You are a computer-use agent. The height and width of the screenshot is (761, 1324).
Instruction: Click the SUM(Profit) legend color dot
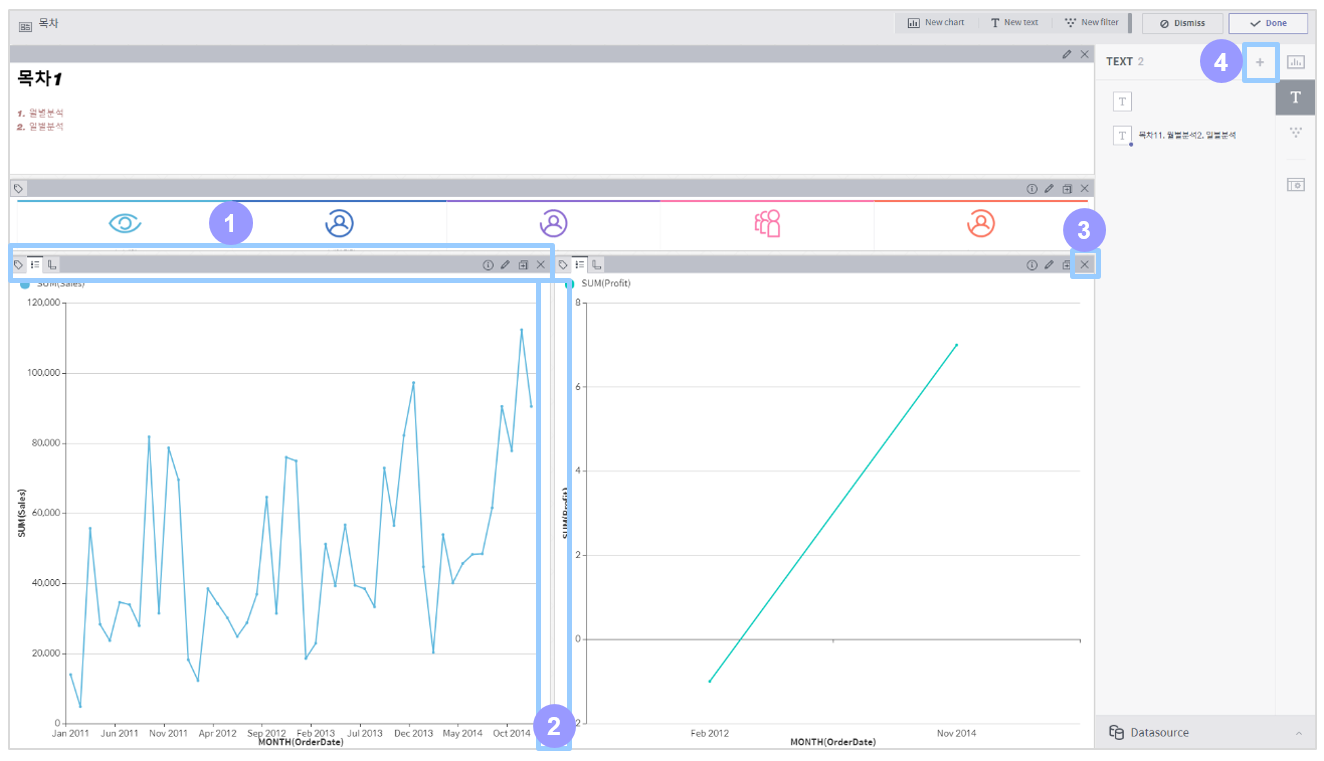[x=570, y=284]
